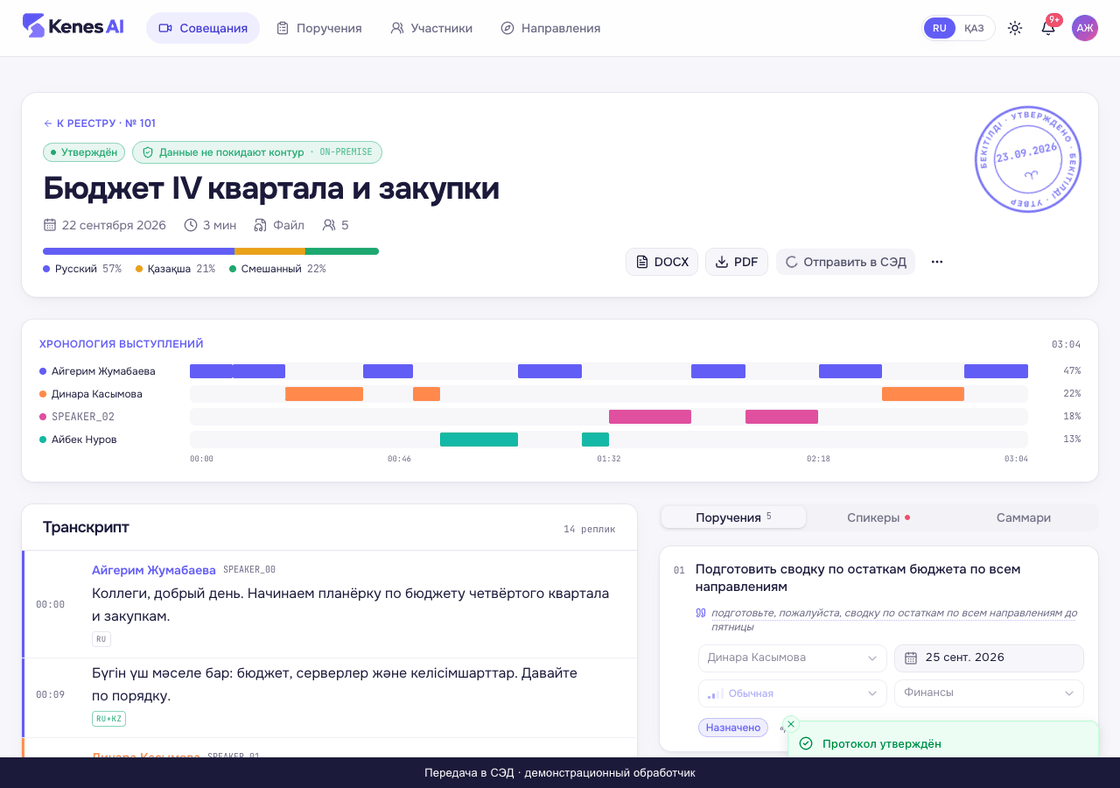Toggle the light theme sun icon
The width and height of the screenshot is (1120, 788).
pyautogui.click(x=1014, y=28)
